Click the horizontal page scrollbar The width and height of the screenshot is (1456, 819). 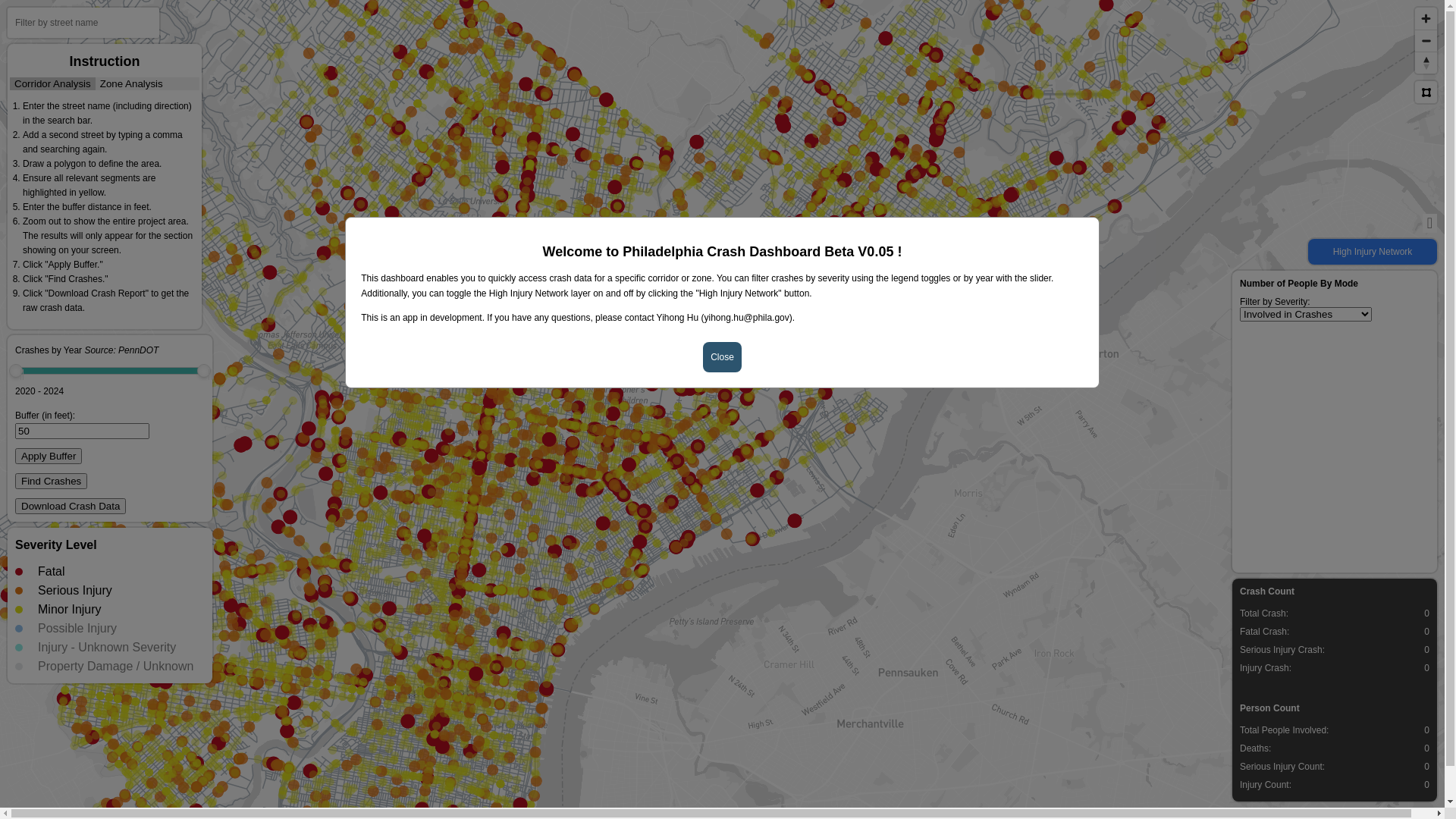pos(711,814)
